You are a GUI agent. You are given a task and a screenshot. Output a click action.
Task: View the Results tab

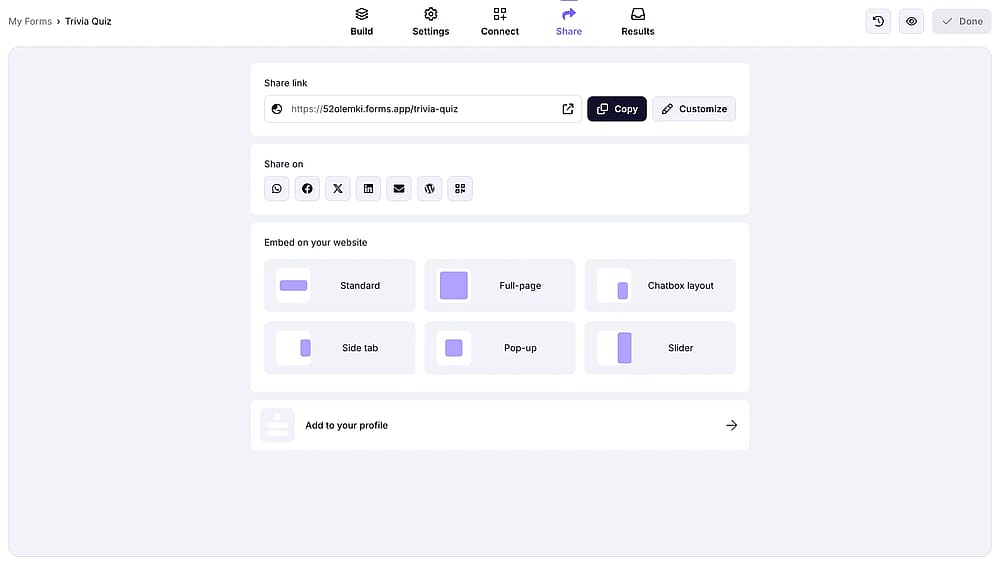tap(638, 22)
